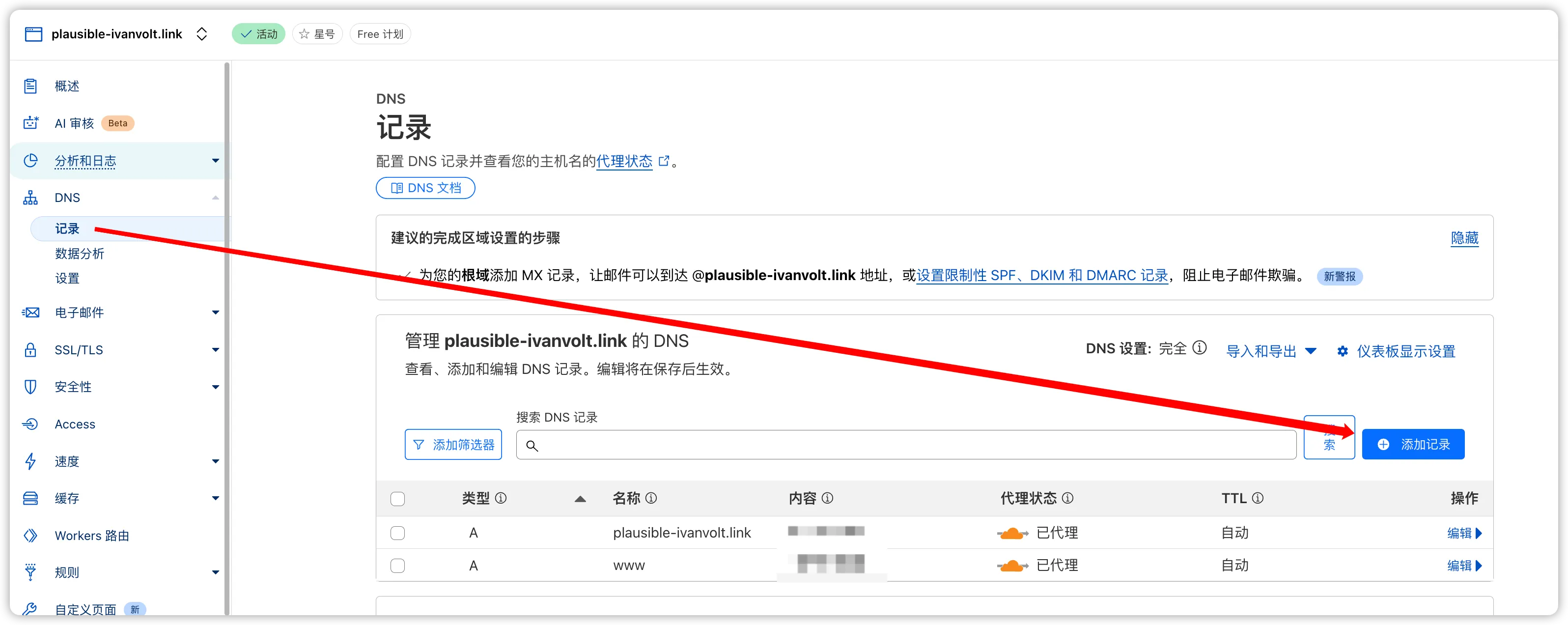Click the info icon next to TTL
The width and height of the screenshot is (1568, 625).
(1258, 498)
